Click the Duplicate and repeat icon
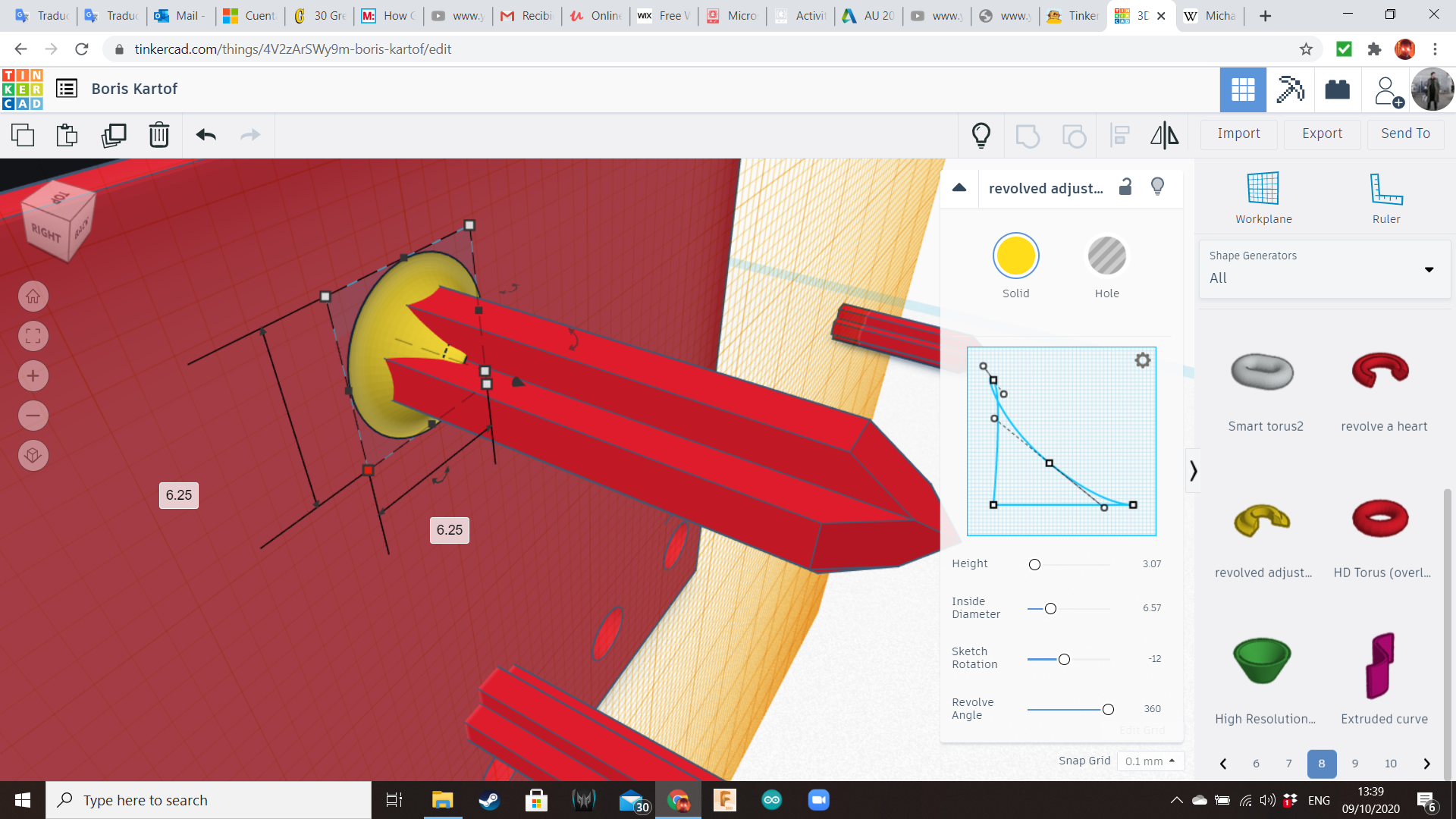The width and height of the screenshot is (1456, 819). pyautogui.click(x=114, y=135)
